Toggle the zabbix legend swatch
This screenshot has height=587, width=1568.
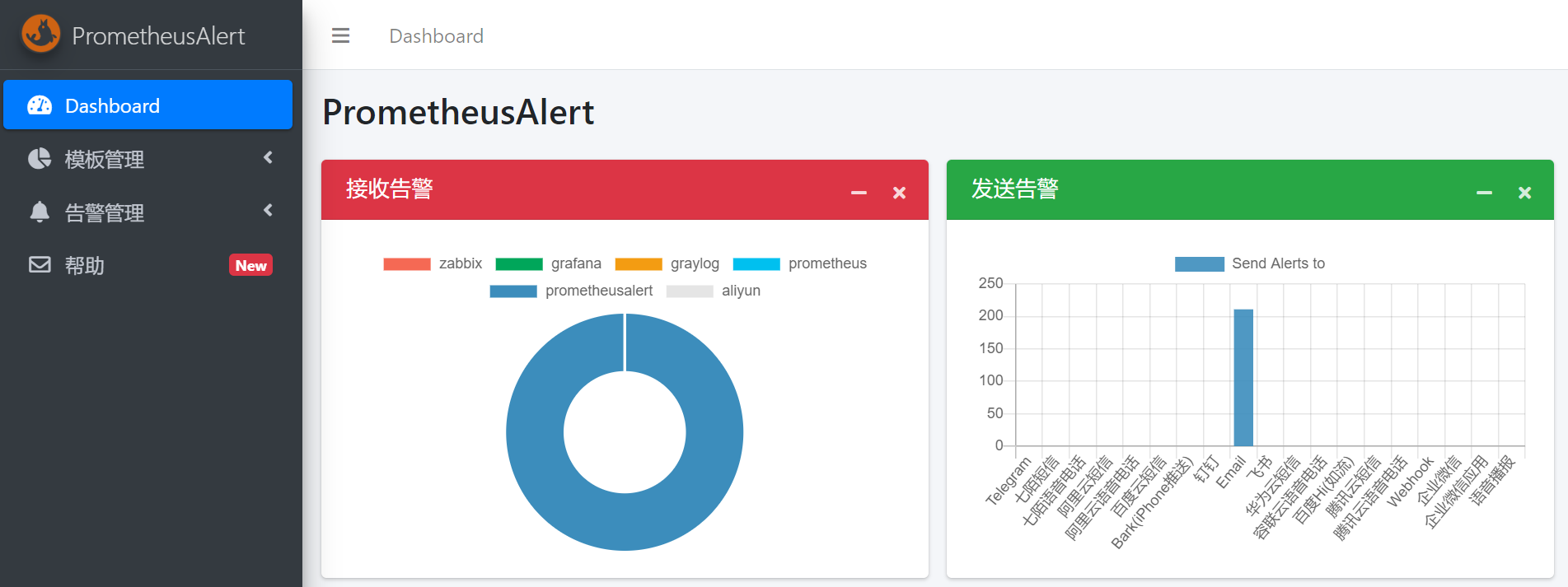pos(407,263)
